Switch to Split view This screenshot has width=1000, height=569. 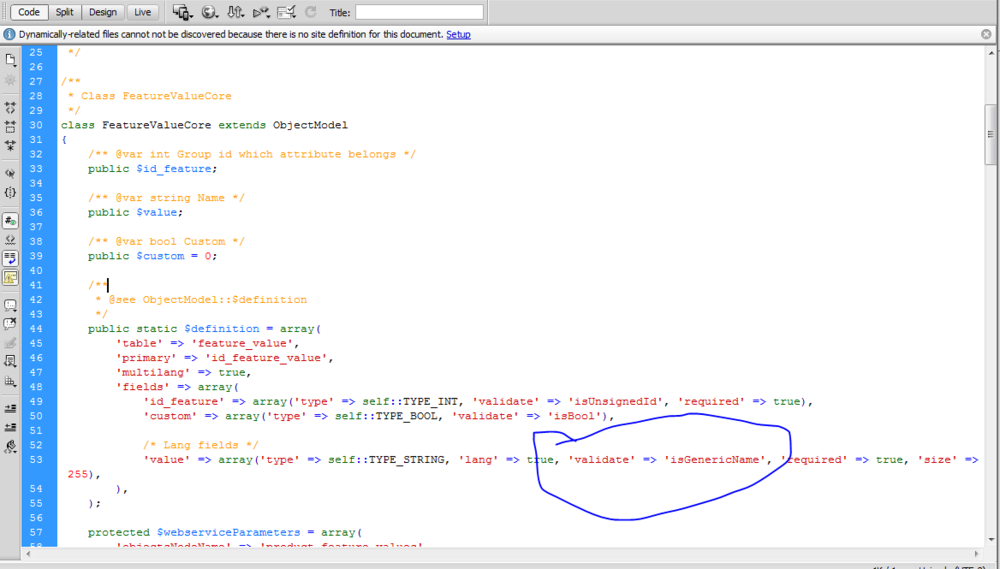tap(64, 12)
